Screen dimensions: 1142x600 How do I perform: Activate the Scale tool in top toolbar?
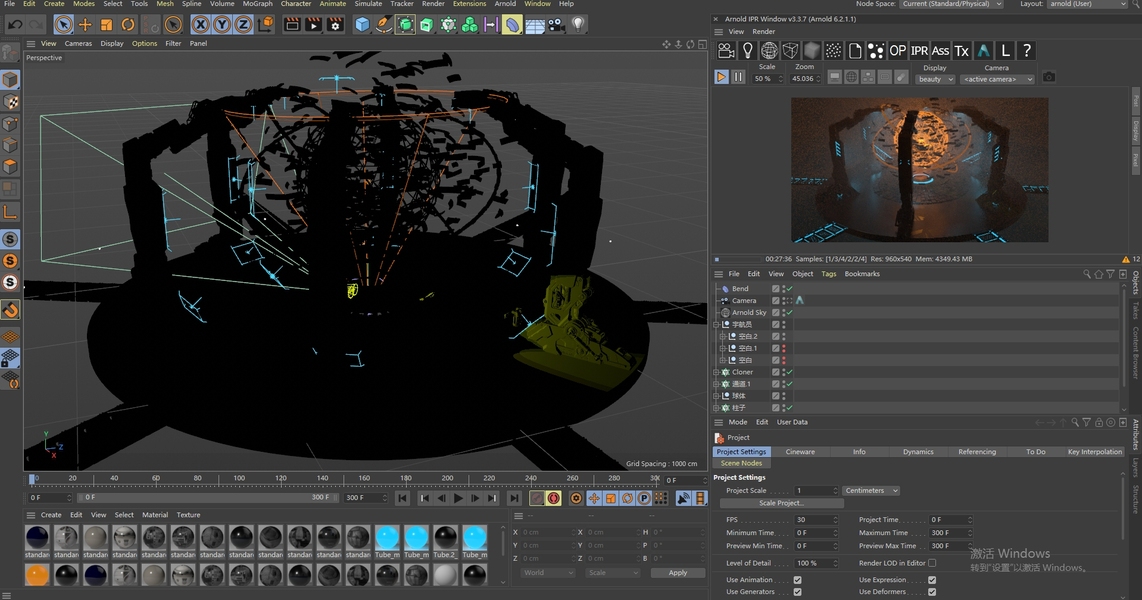106,25
